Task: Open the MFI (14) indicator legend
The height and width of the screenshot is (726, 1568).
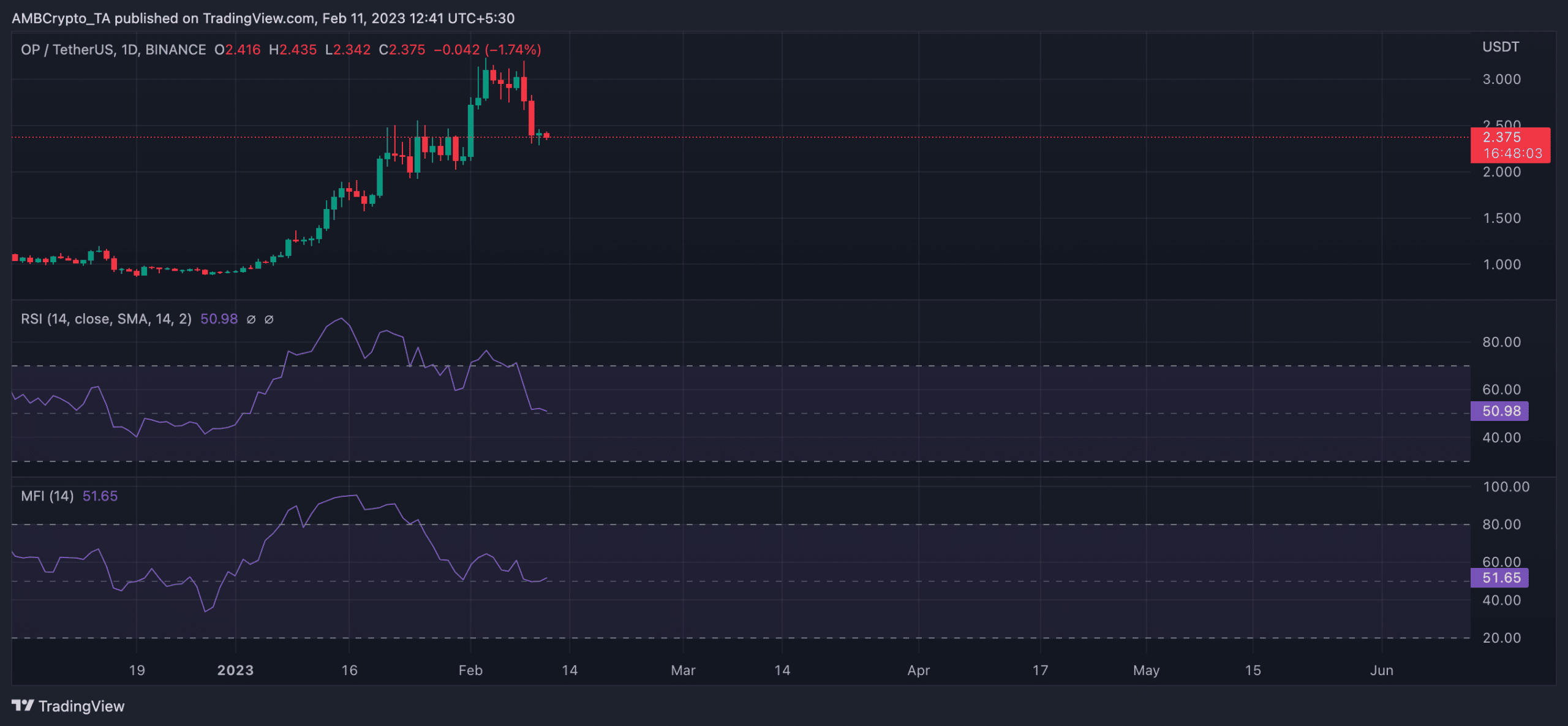Action: coord(47,496)
